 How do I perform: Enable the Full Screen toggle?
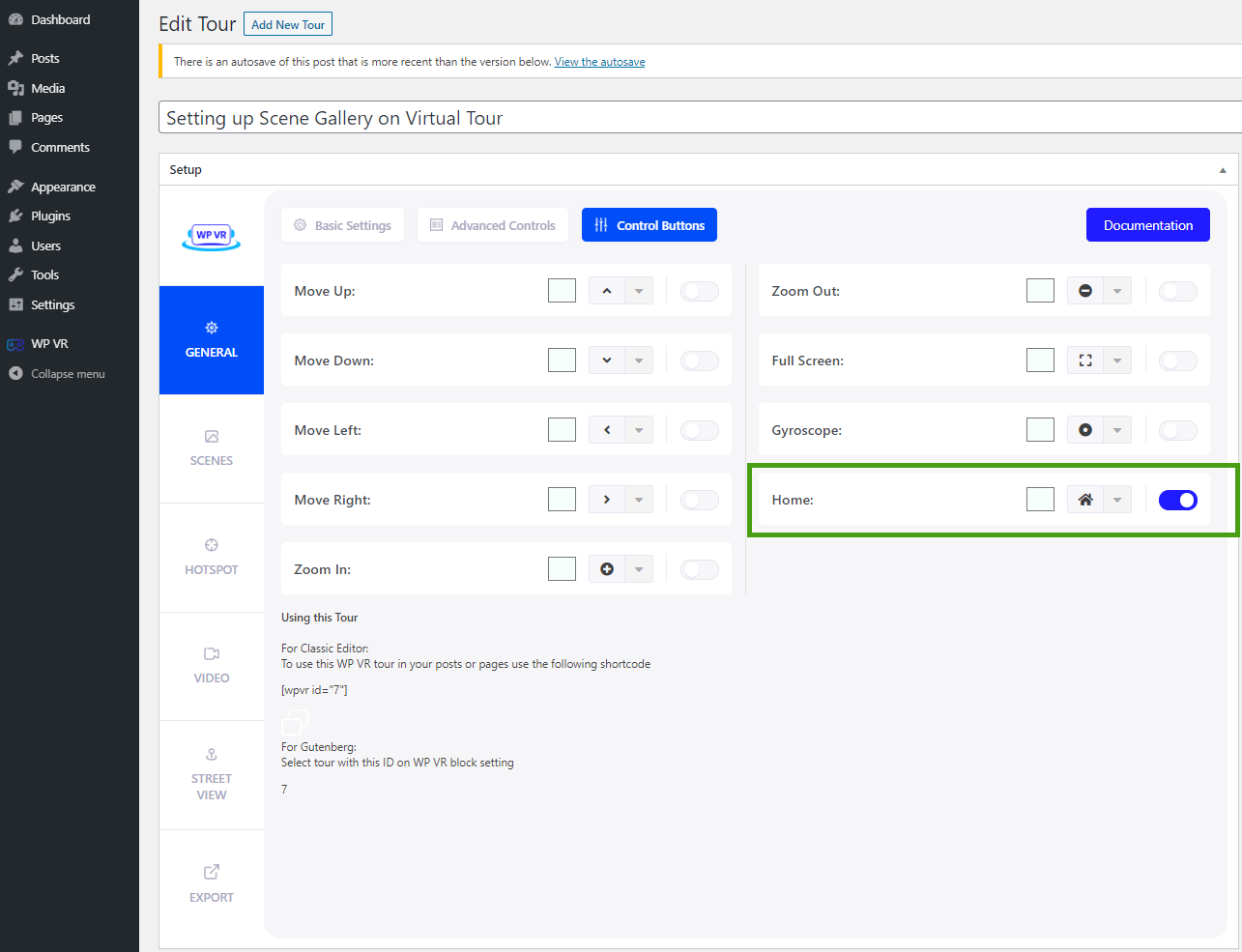tap(1178, 361)
